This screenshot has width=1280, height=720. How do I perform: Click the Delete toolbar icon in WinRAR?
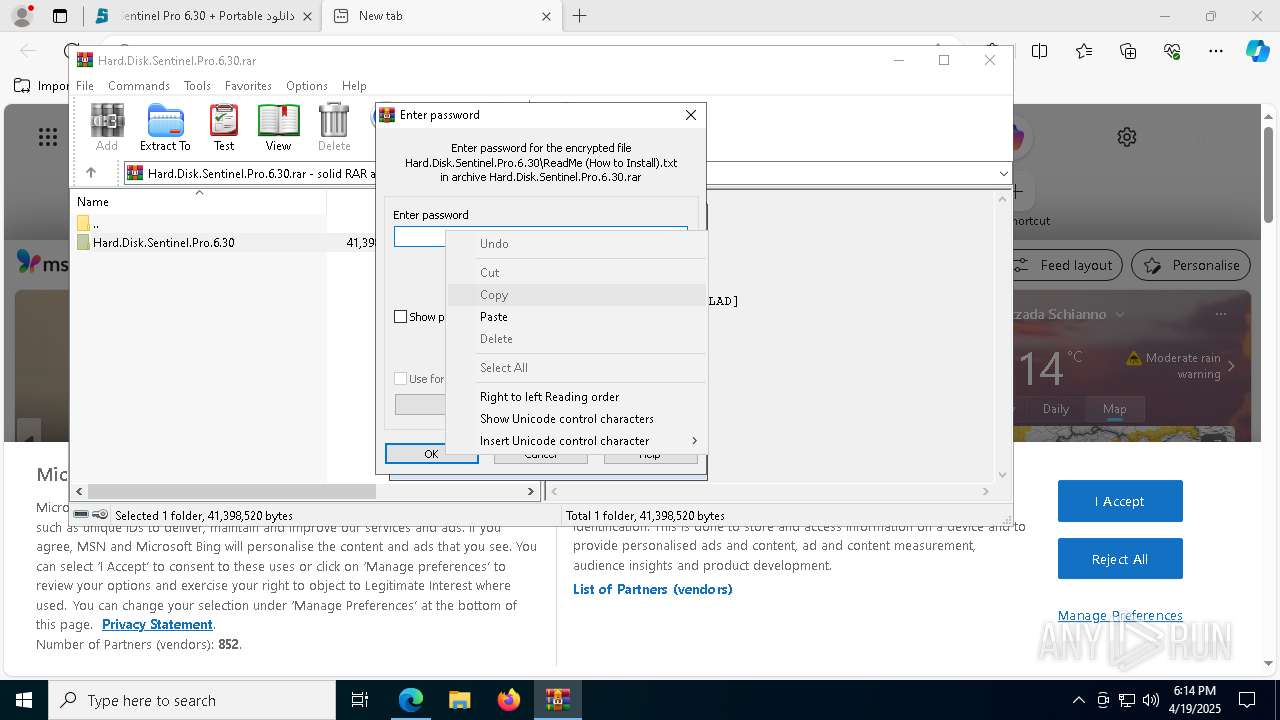[334, 128]
